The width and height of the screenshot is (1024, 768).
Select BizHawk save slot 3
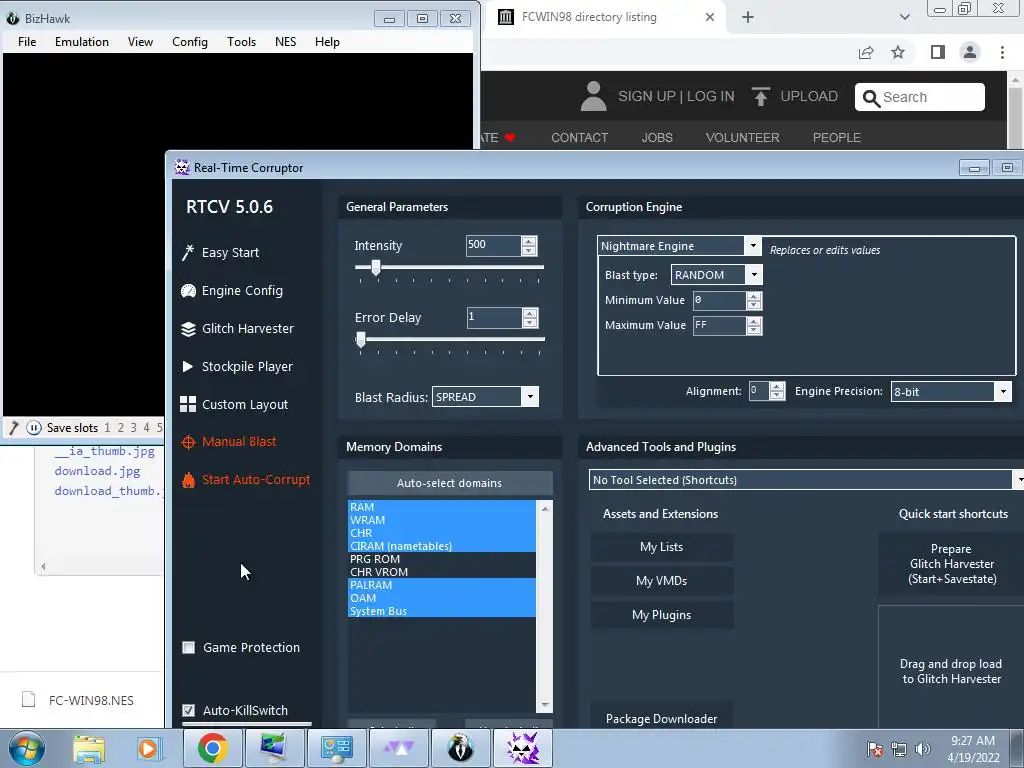(x=133, y=428)
